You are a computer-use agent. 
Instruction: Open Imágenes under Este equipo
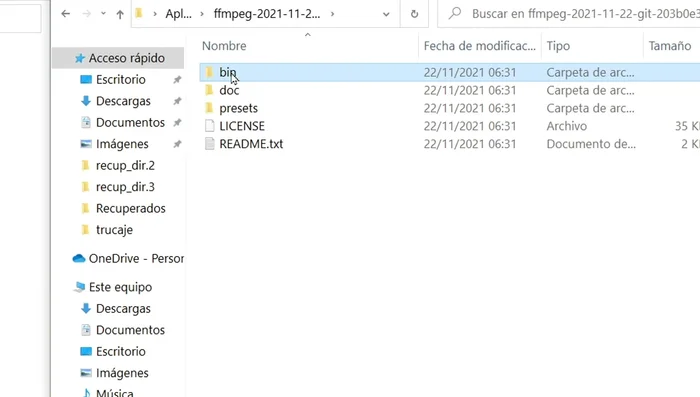pyautogui.click(x=122, y=373)
